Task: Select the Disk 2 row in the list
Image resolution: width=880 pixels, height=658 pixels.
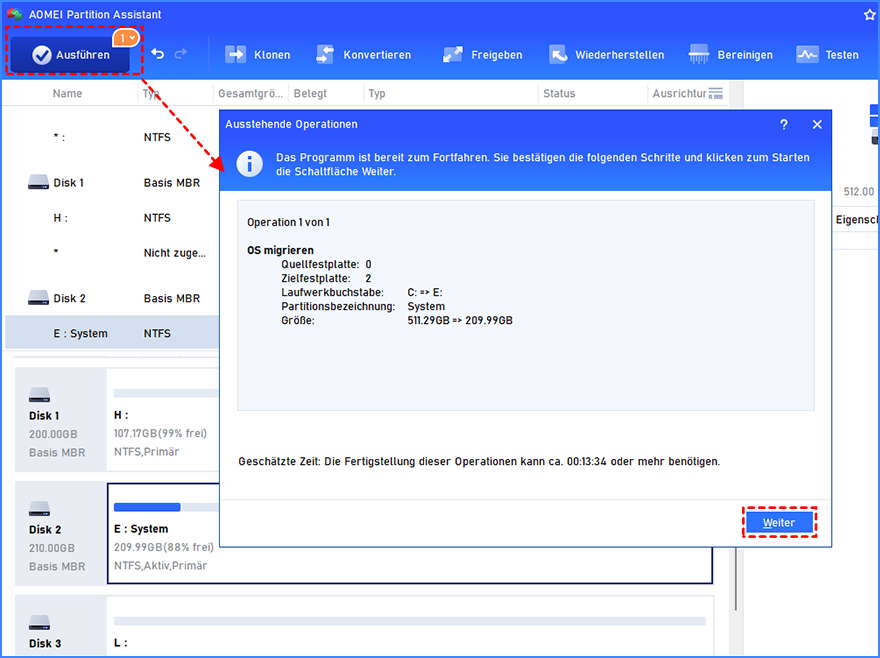Action: [x=112, y=298]
